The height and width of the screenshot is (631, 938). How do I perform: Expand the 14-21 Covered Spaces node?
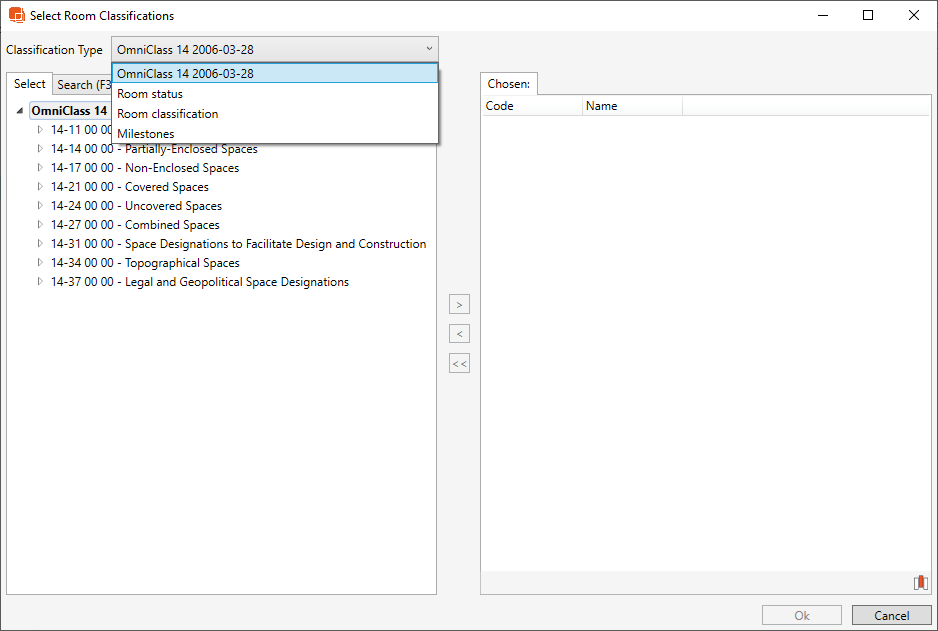pyautogui.click(x=40, y=187)
